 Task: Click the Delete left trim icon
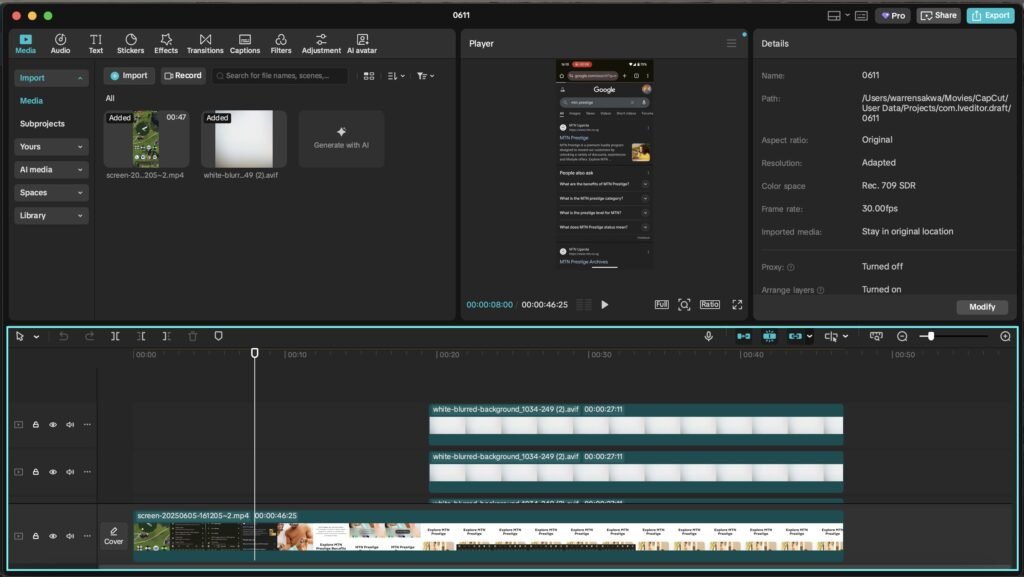click(141, 336)
